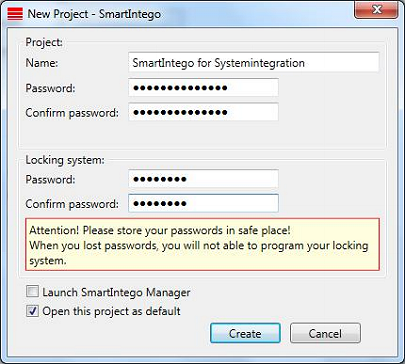The image size is (405, 364).
Task: Click the Create button
Action: pos(245,333)
